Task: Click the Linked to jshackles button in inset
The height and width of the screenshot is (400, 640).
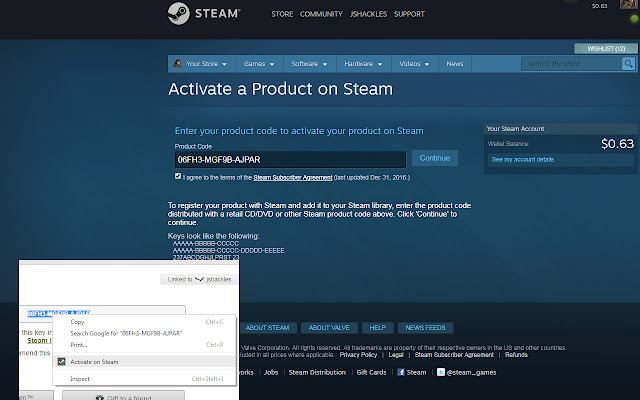Action: pyautogui.click(x=199, y=279)
